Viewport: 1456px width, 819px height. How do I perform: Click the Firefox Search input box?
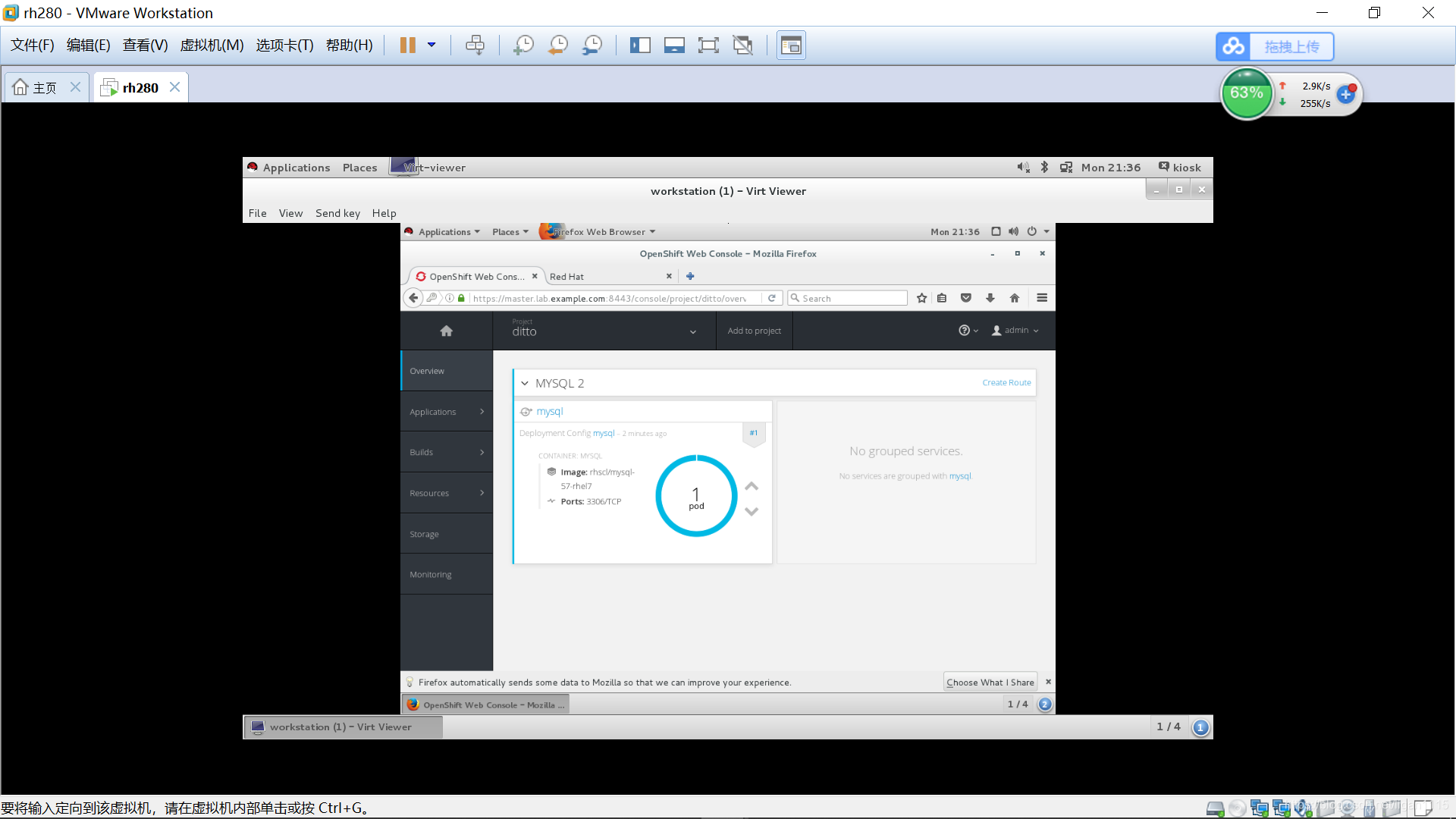847,299
